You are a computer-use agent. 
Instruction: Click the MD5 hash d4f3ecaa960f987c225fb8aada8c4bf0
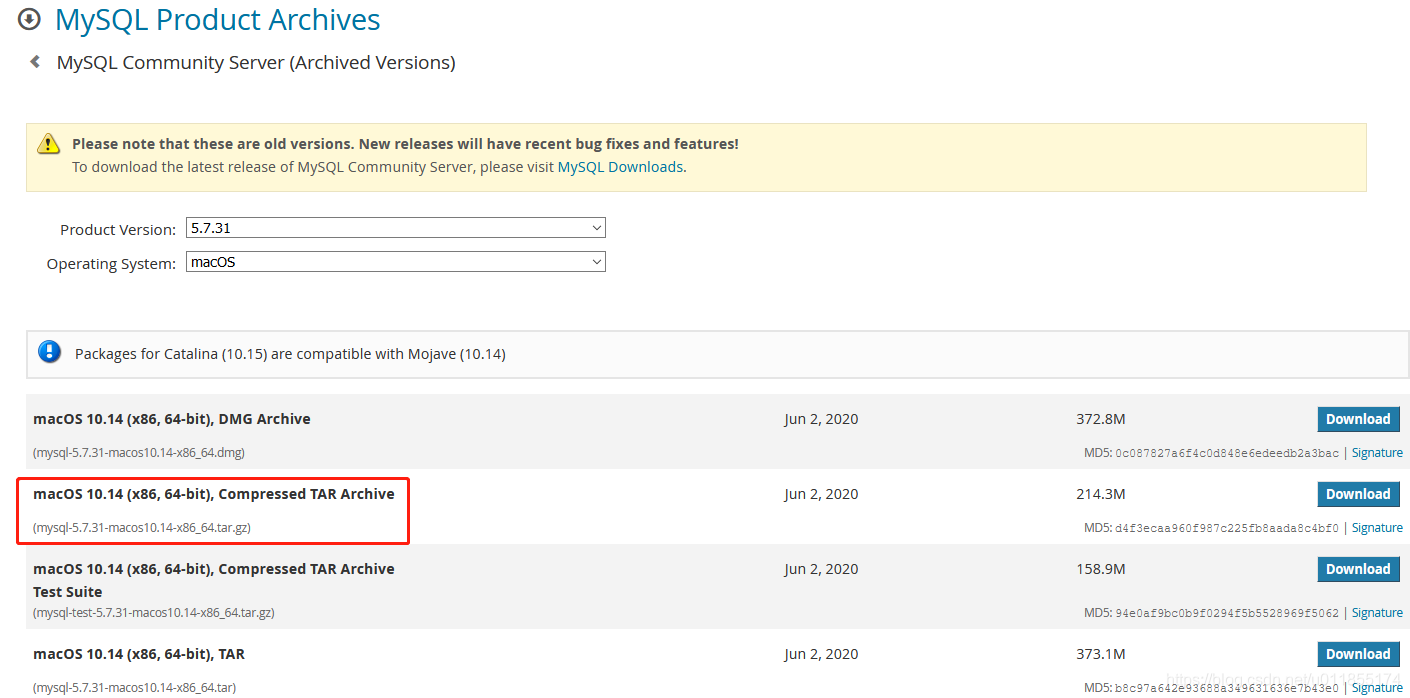click(x=1227, y=528)
